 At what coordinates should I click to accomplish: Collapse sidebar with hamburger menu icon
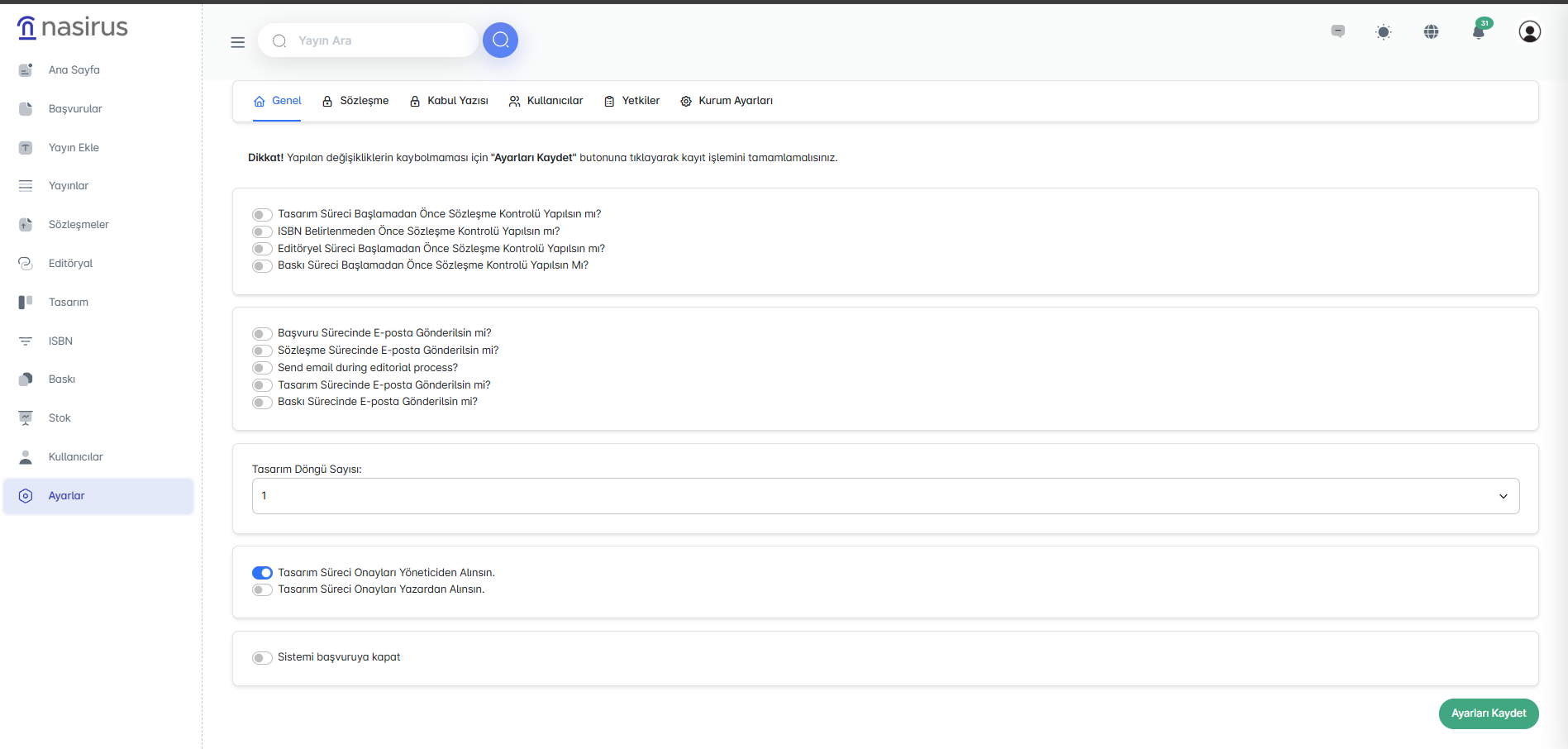[238, 42]
